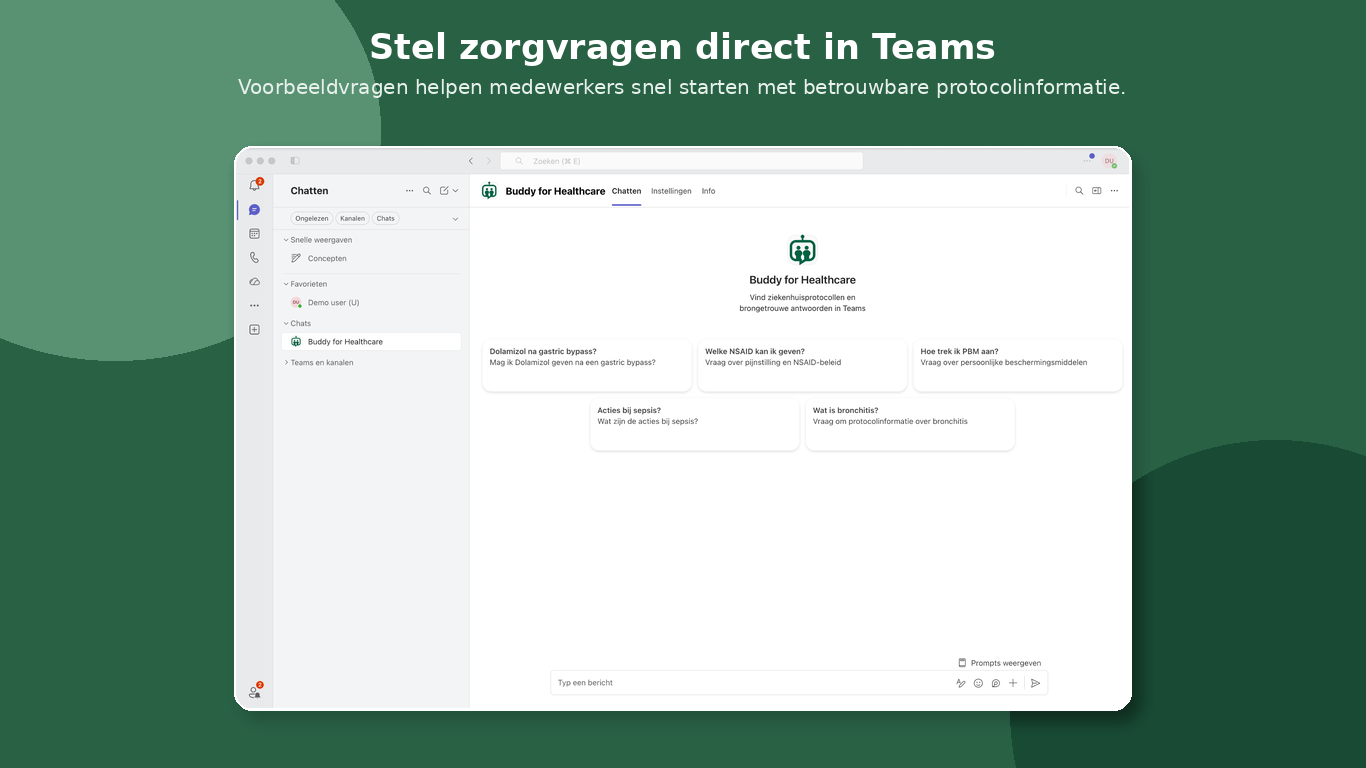Switch to the Info tab
This screenshot has width=1366, height=768.
point(708,191)
